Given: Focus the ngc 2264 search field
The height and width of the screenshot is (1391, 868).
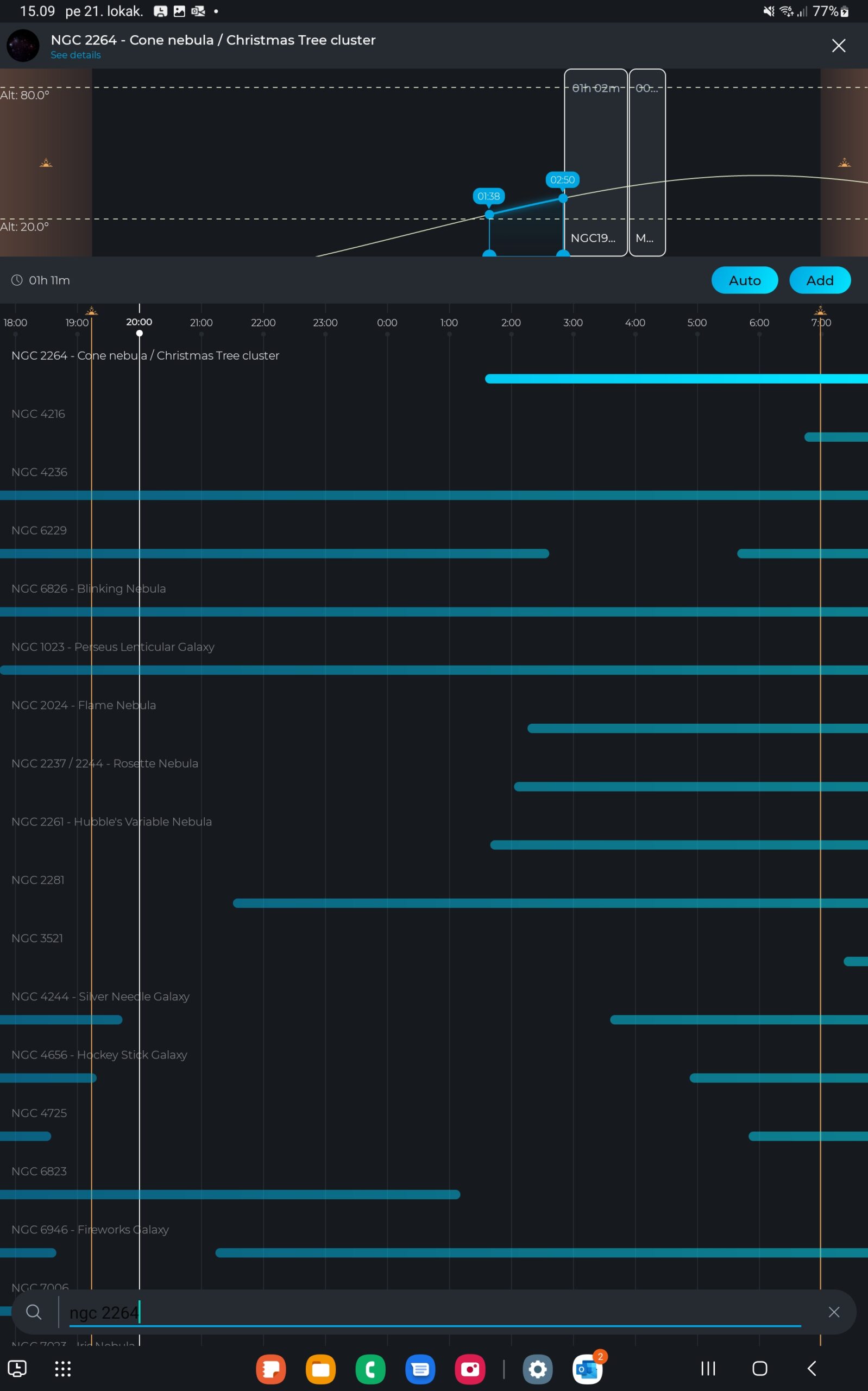Looking at the screenshot, I should (x=431, y=1312).
